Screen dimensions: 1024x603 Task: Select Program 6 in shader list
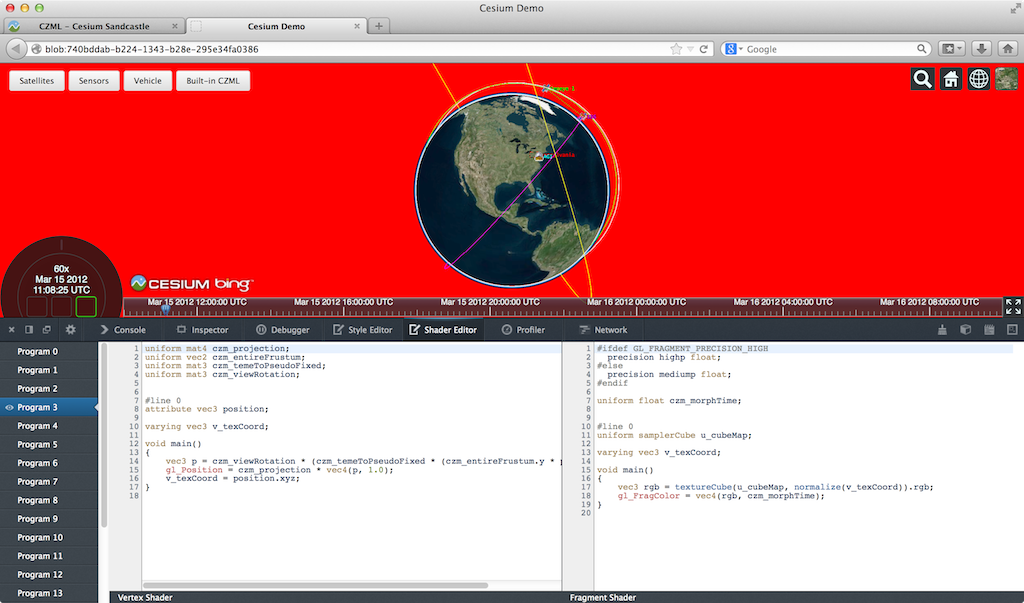pos(49,463)
